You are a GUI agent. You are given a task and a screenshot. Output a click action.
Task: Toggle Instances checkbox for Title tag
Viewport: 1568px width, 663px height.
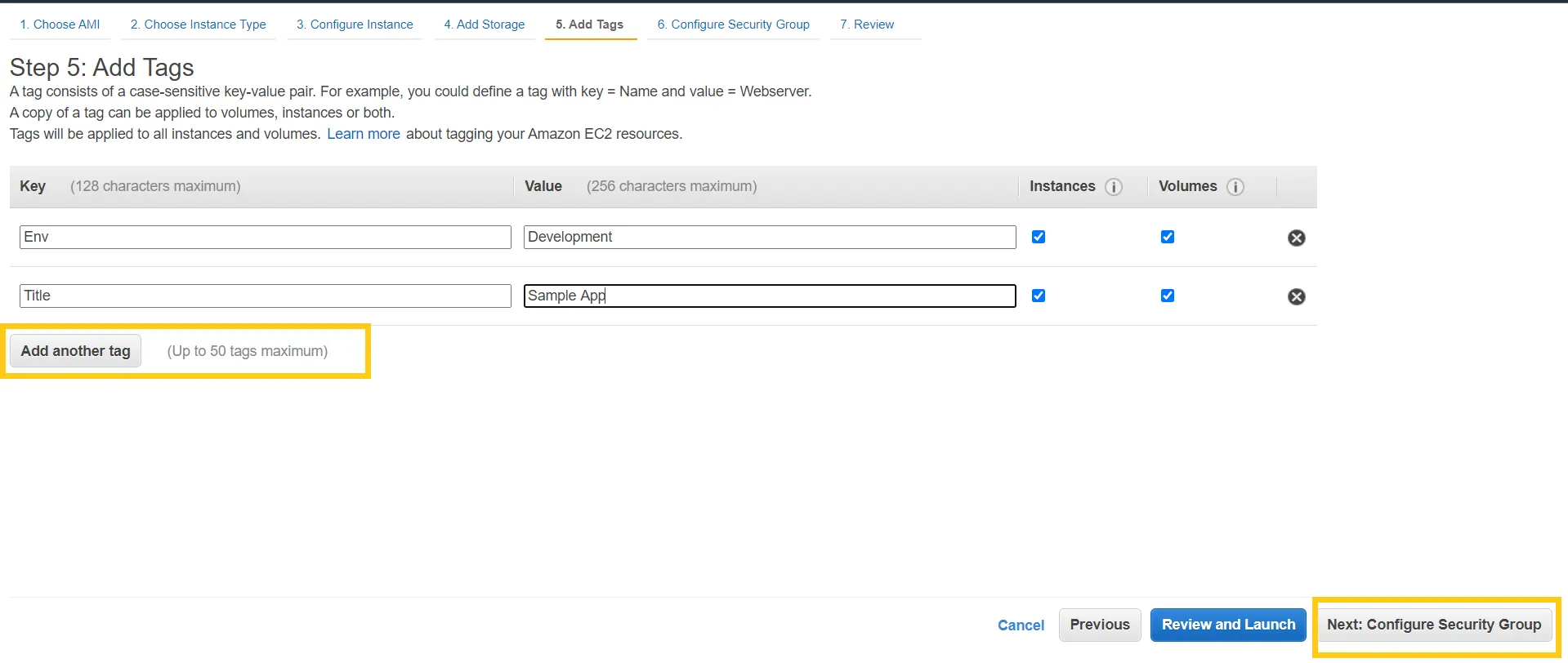click(1038, 296)
